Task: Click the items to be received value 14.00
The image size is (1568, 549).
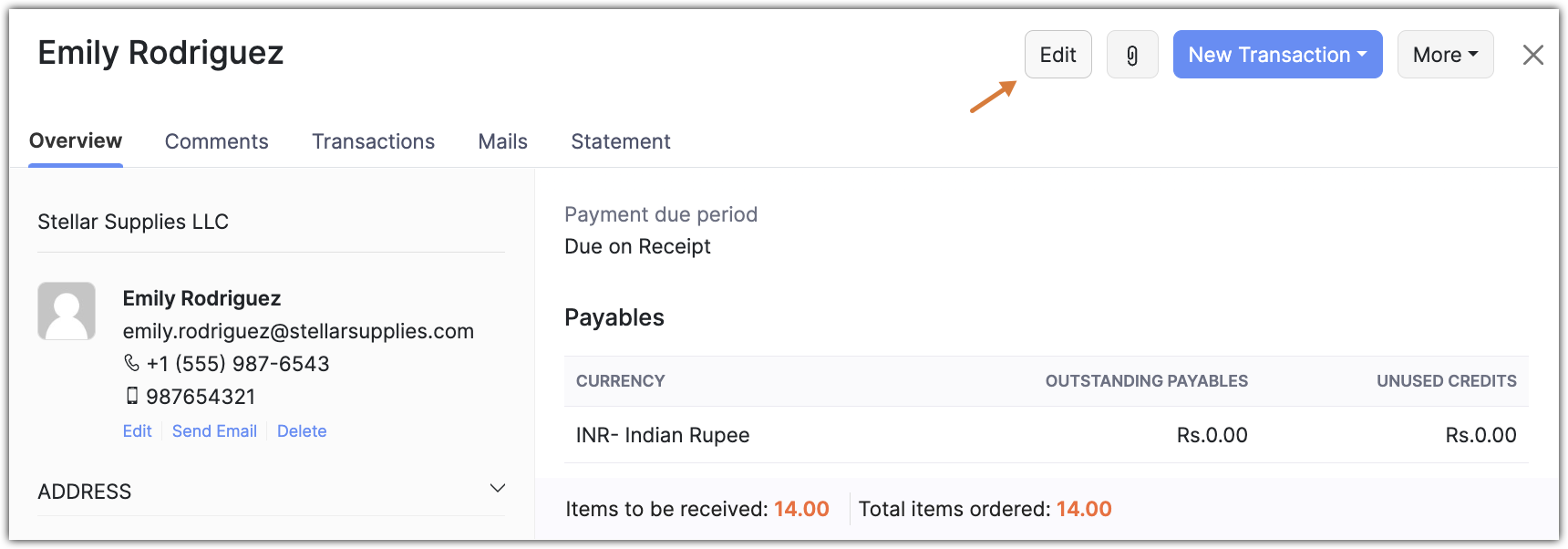Action: point(801,509)
